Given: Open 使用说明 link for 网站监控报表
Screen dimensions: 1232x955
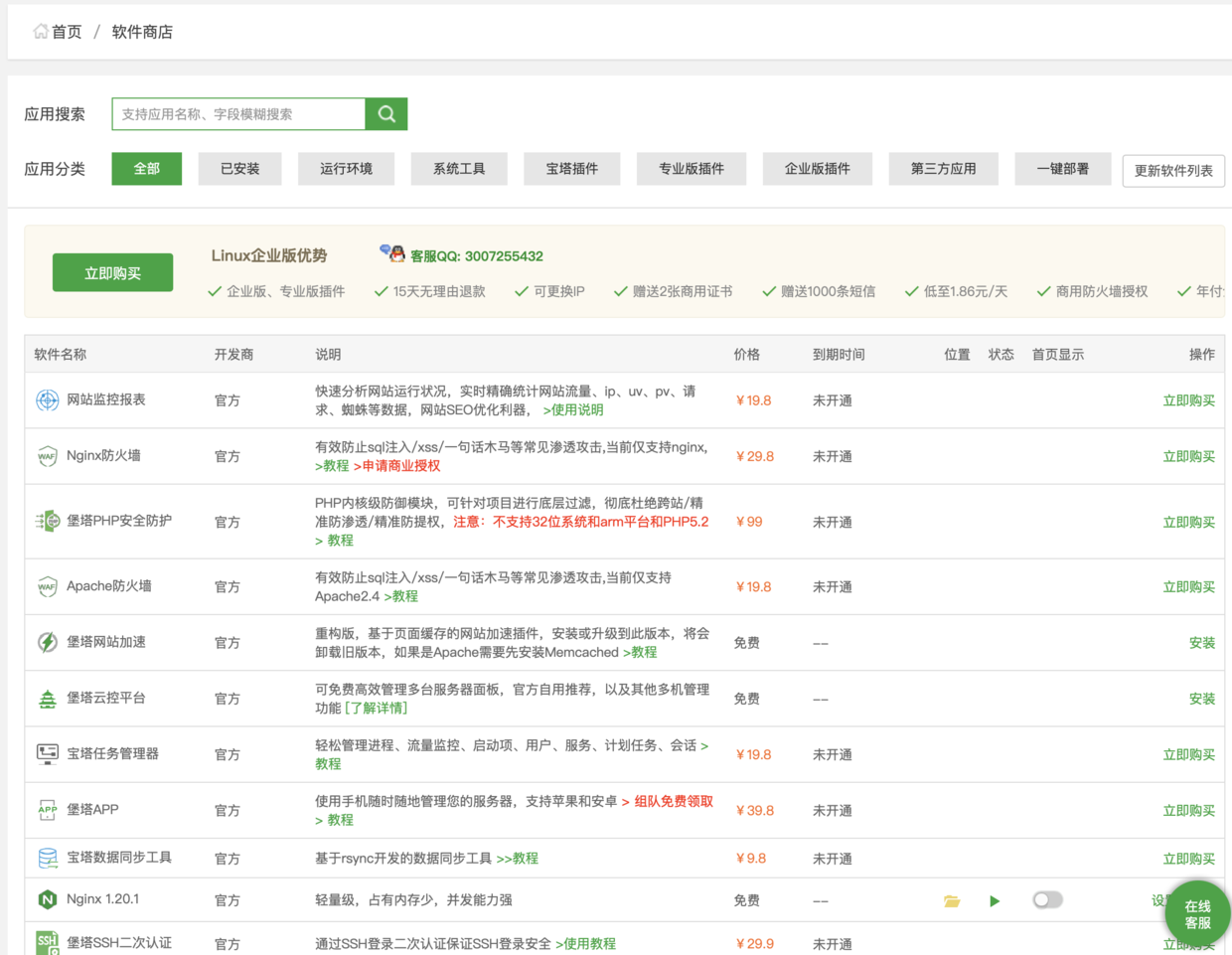Looking at the screenshot, I should (573, 409).
